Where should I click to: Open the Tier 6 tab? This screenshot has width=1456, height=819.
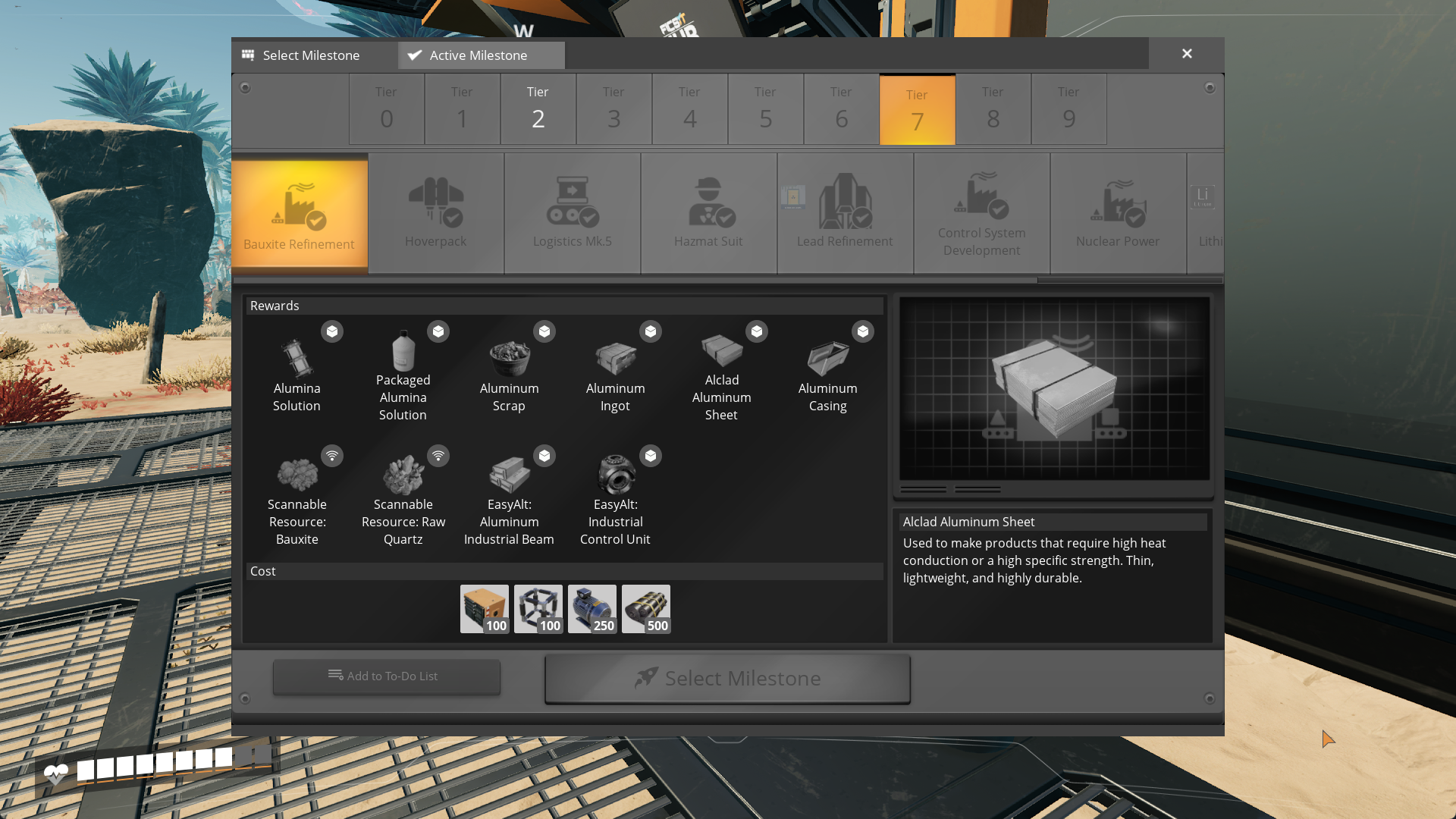[842, 109]
